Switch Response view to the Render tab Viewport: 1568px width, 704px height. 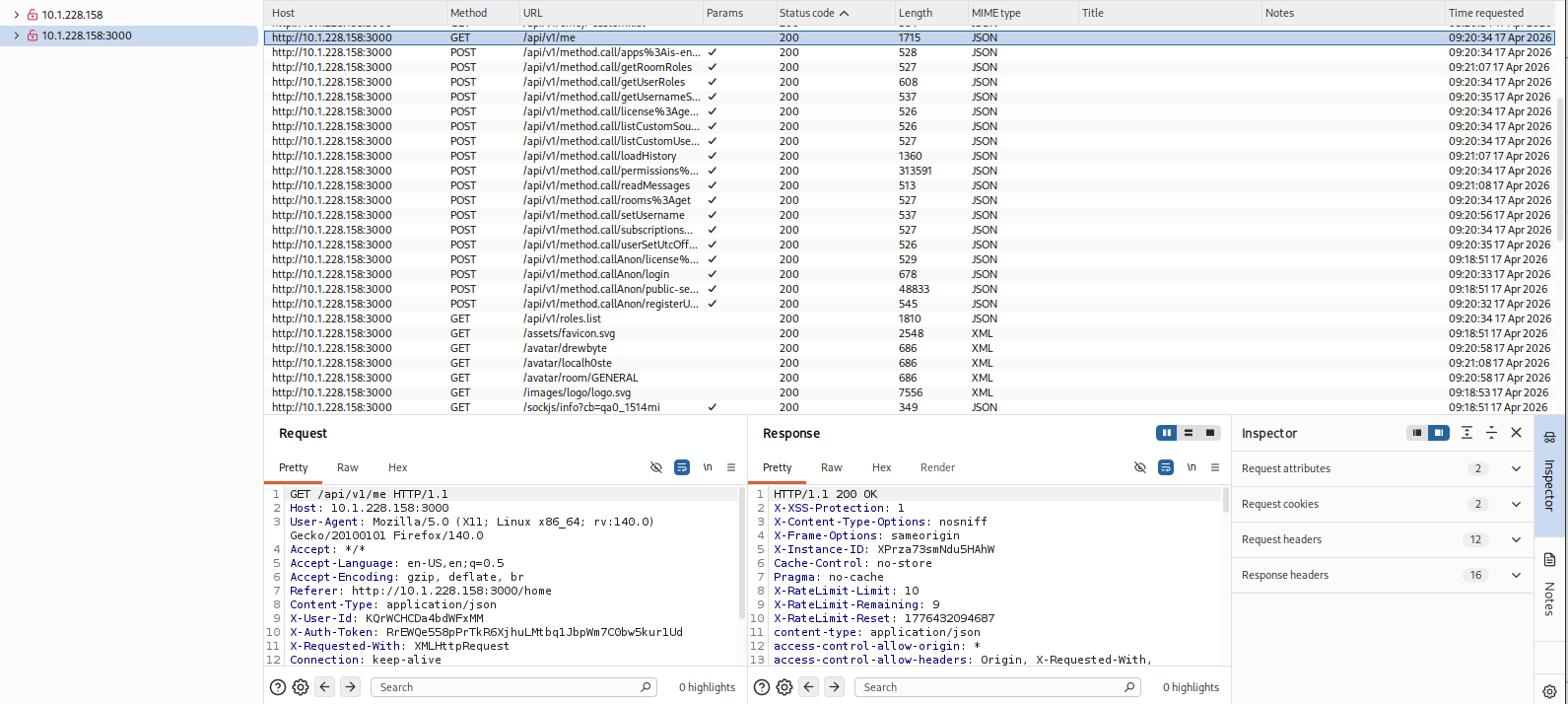click(937, 467)
